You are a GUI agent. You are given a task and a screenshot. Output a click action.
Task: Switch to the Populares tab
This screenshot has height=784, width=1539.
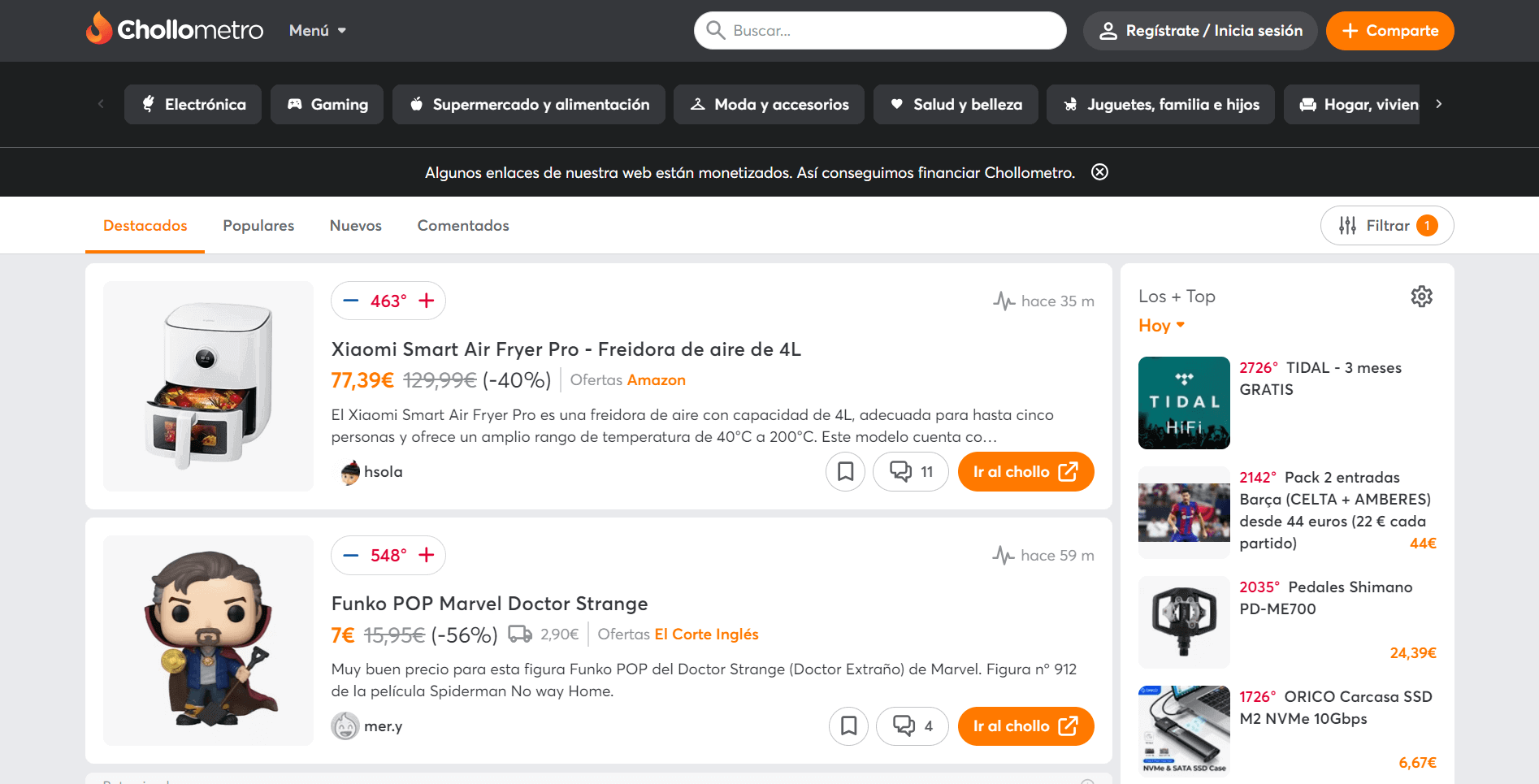[258, 226]
